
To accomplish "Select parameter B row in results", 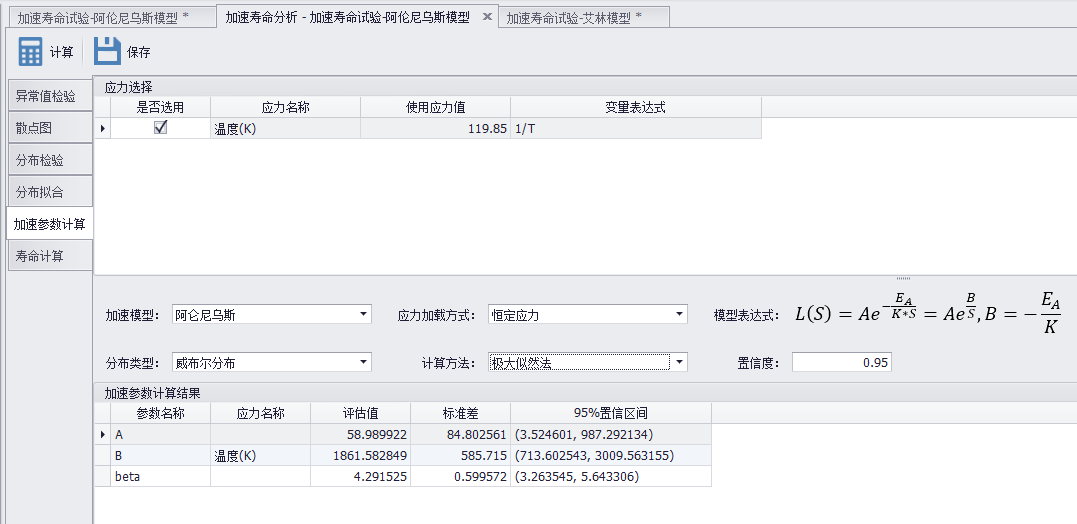I will tap(403, 455).
